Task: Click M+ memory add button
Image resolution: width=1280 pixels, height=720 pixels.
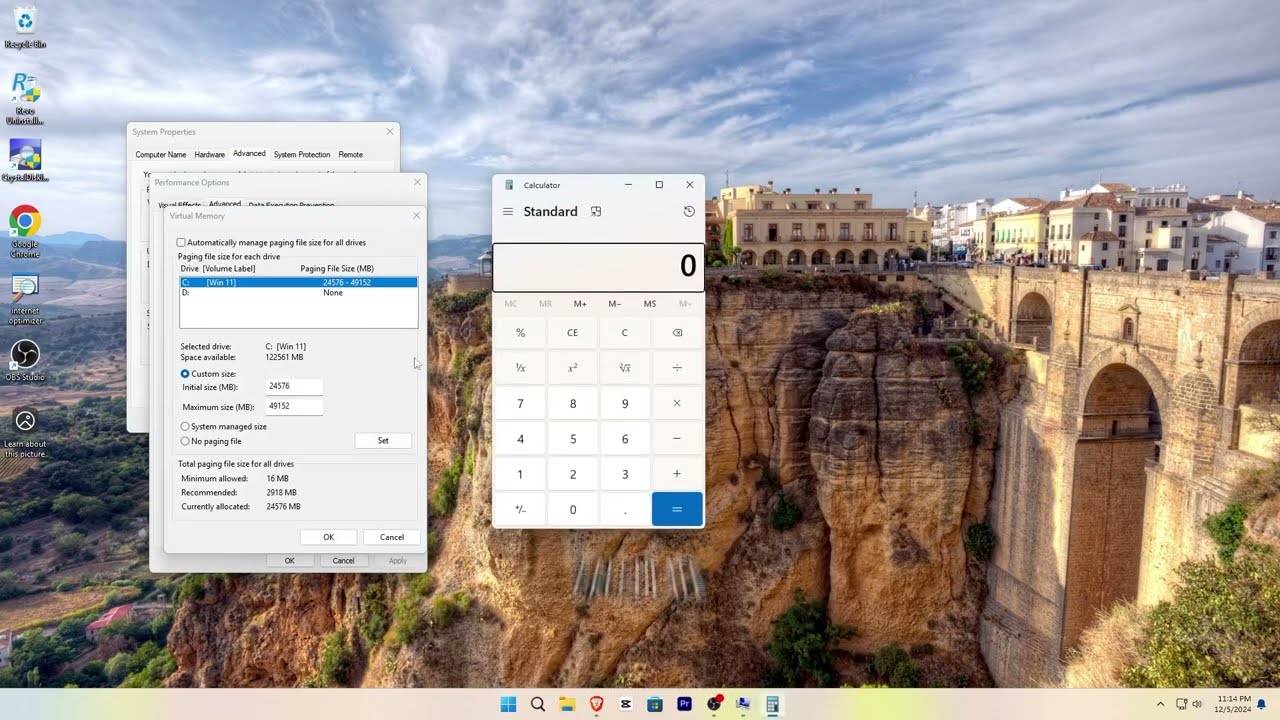Action: coord(580,304)
